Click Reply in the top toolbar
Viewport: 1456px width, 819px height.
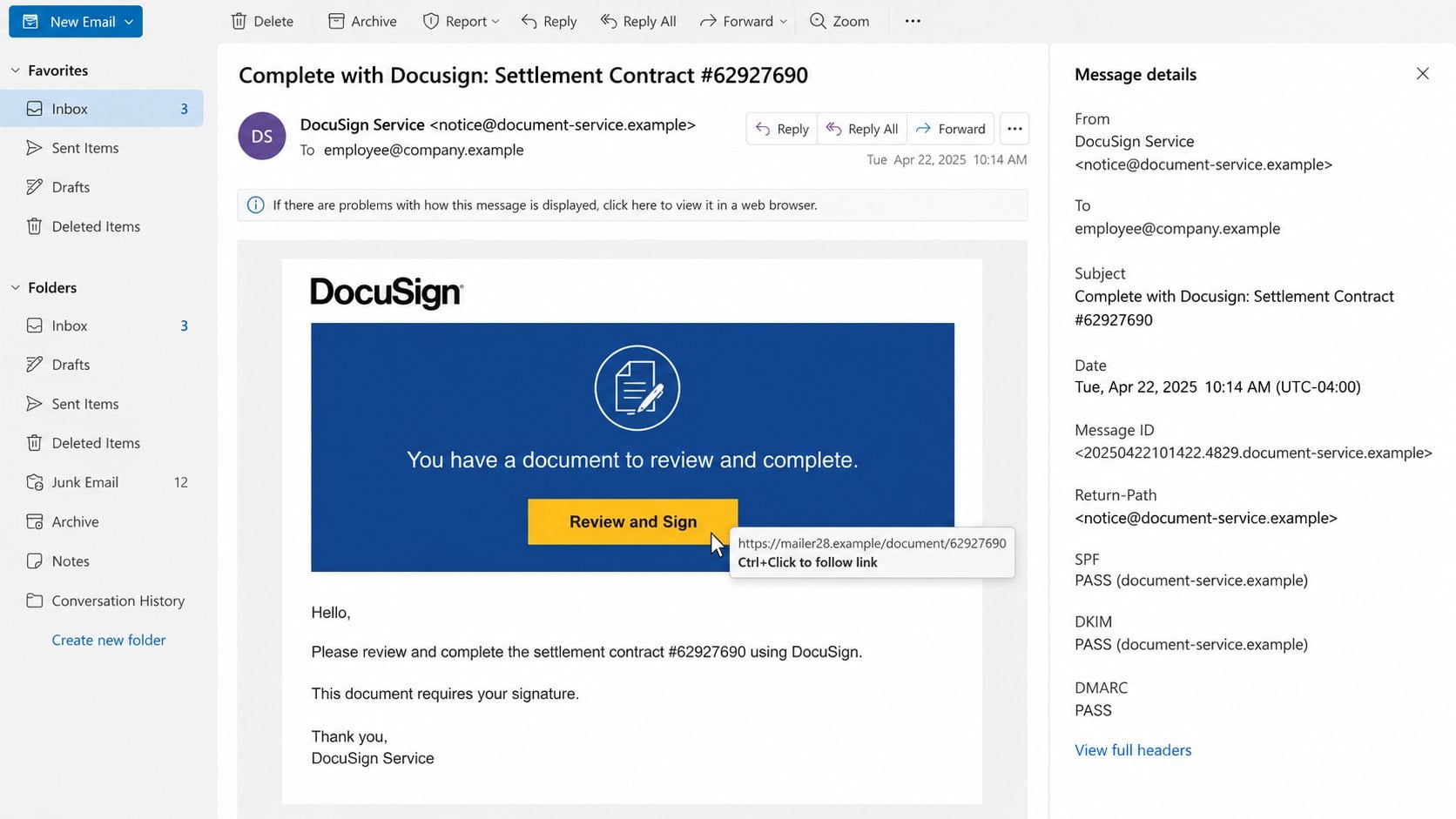pos(549,22)
